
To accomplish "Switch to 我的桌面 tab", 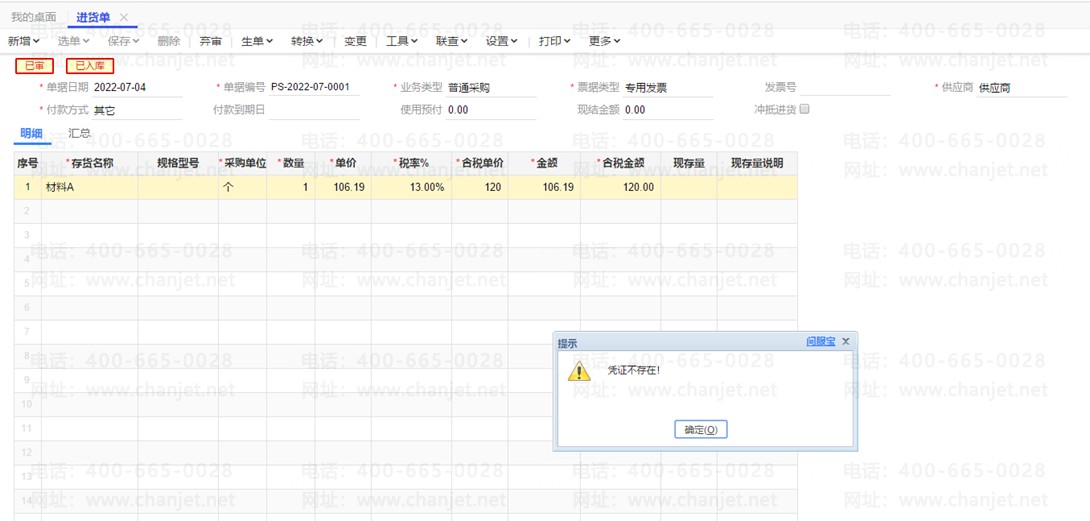I will point(33,17).
